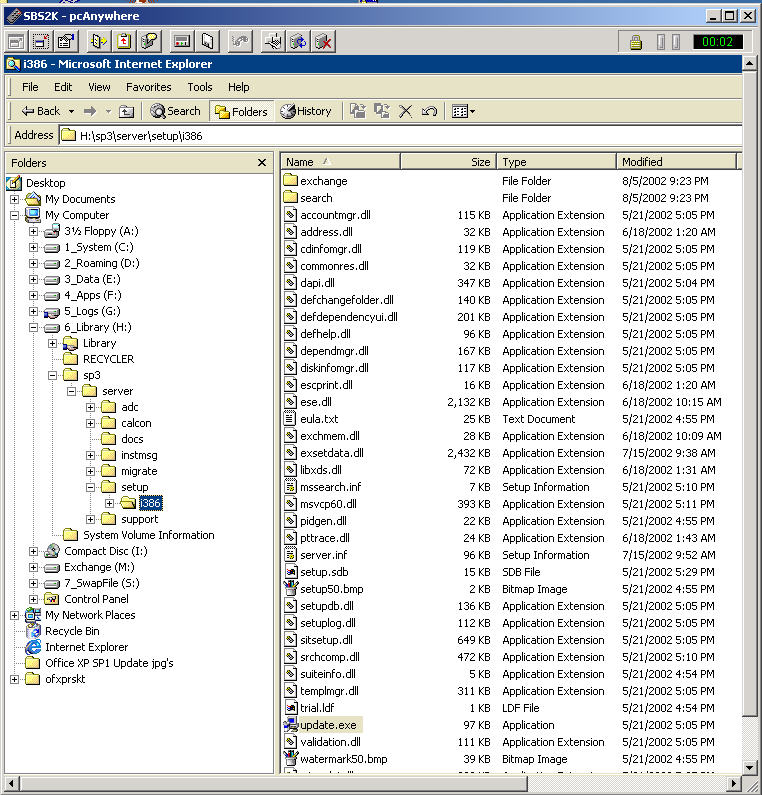Click vertical scrollbar down arrow of file list

[x=750, y=768]
